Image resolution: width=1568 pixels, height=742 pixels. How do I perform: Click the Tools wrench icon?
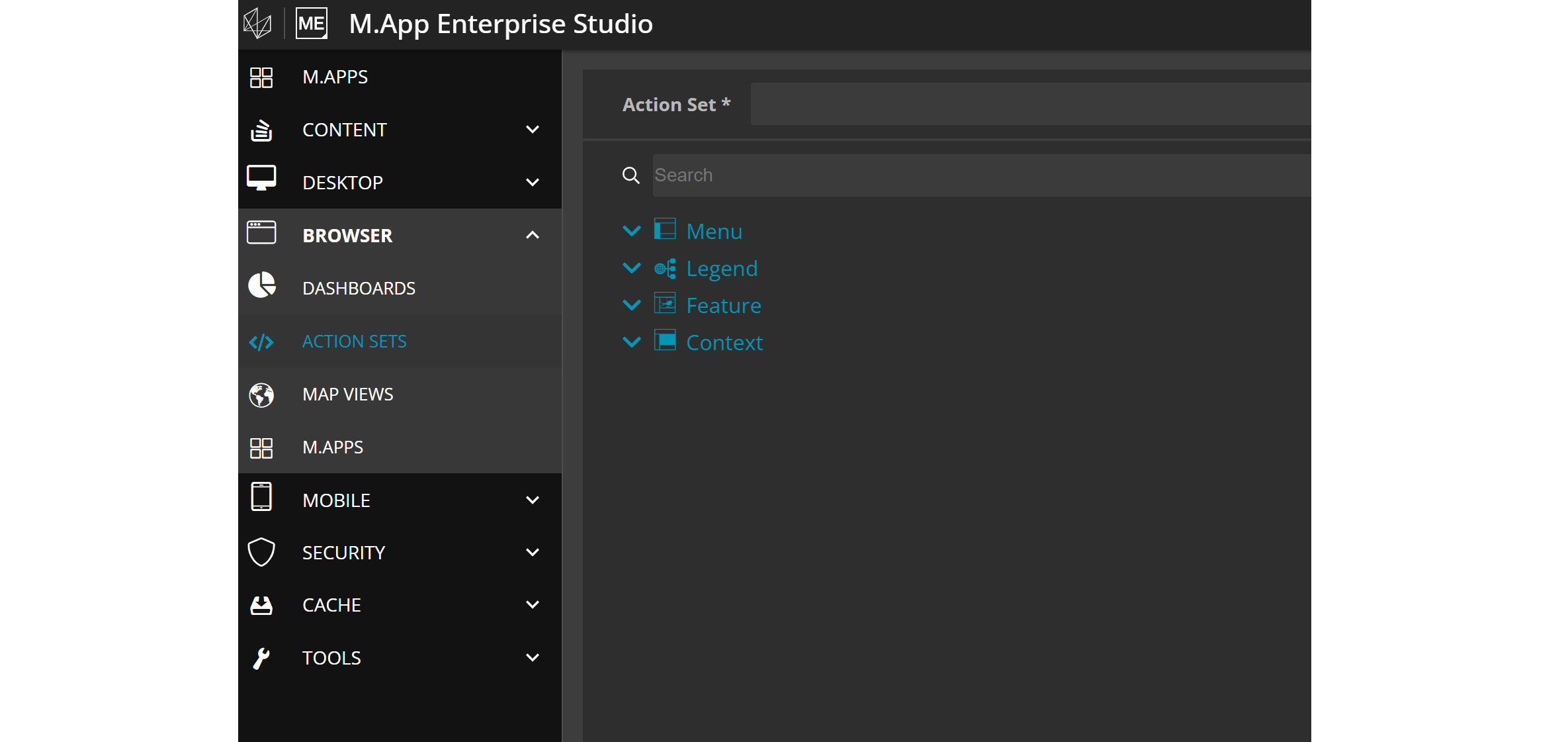tap(261, 658)
